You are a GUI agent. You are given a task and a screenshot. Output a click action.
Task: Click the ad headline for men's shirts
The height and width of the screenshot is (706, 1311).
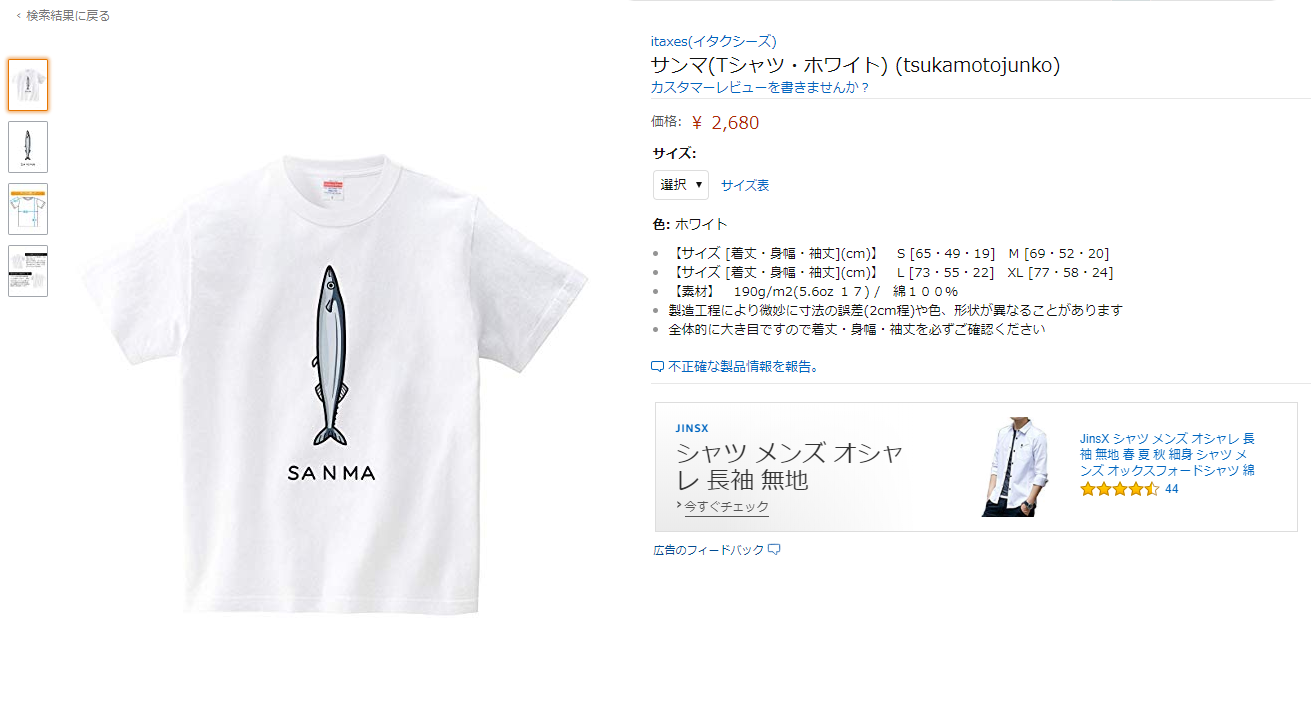[790, 466]
